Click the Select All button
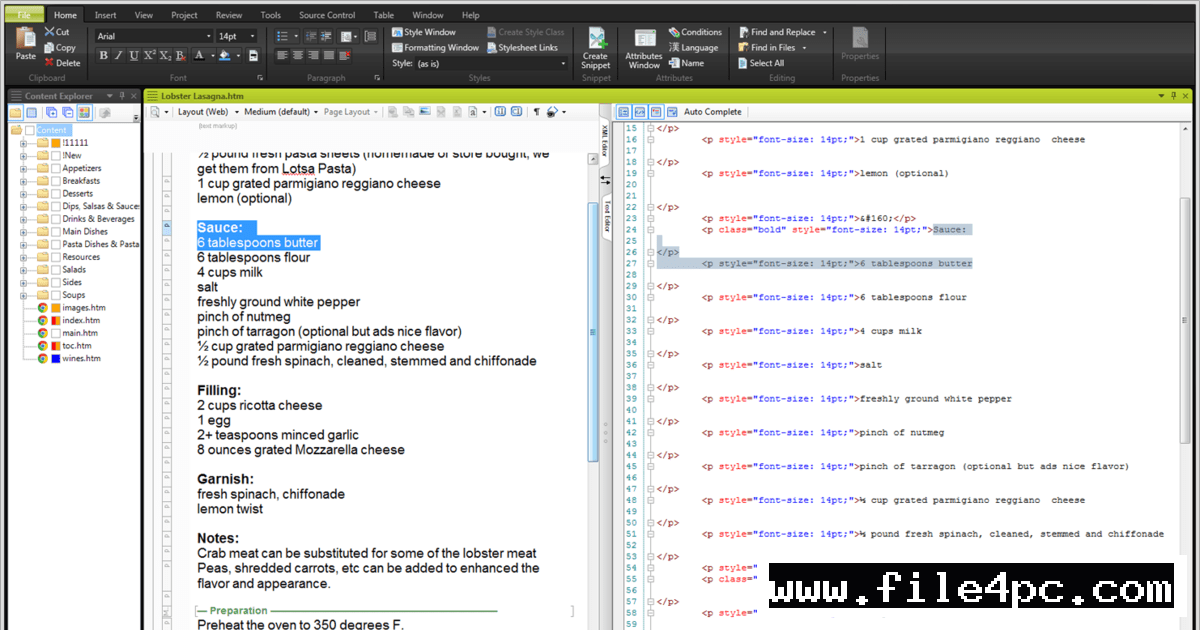Viewport: 1200px width, 630px height. (x=761, y=63)
